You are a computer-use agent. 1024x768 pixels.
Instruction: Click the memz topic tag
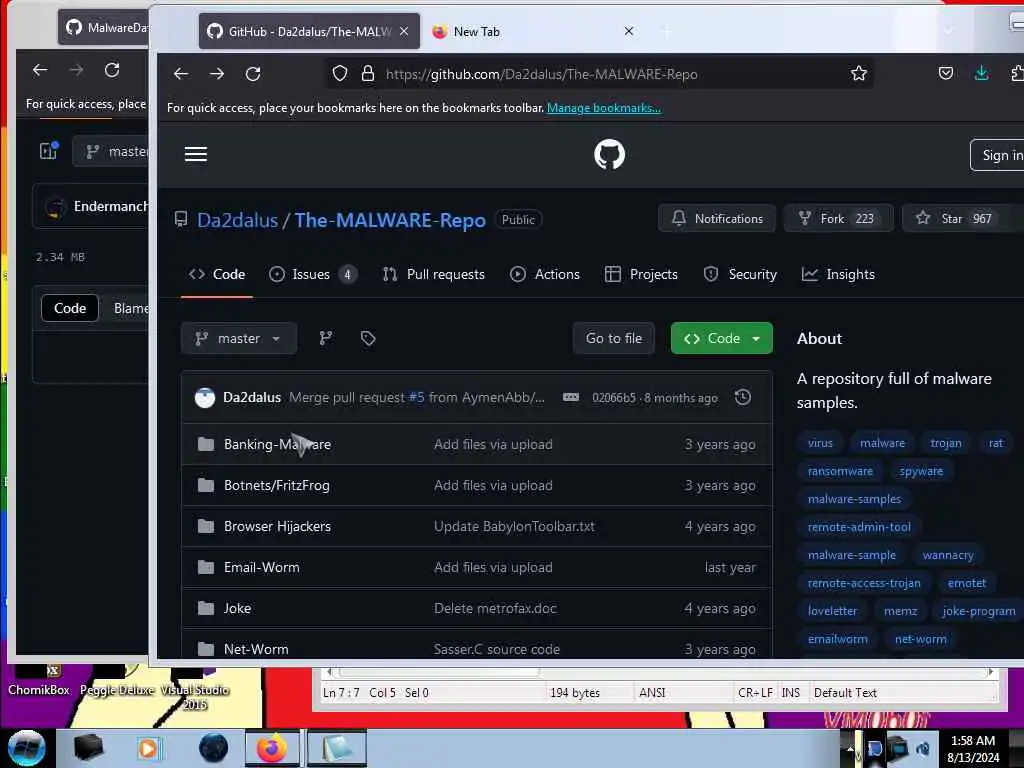pos(901,611)
